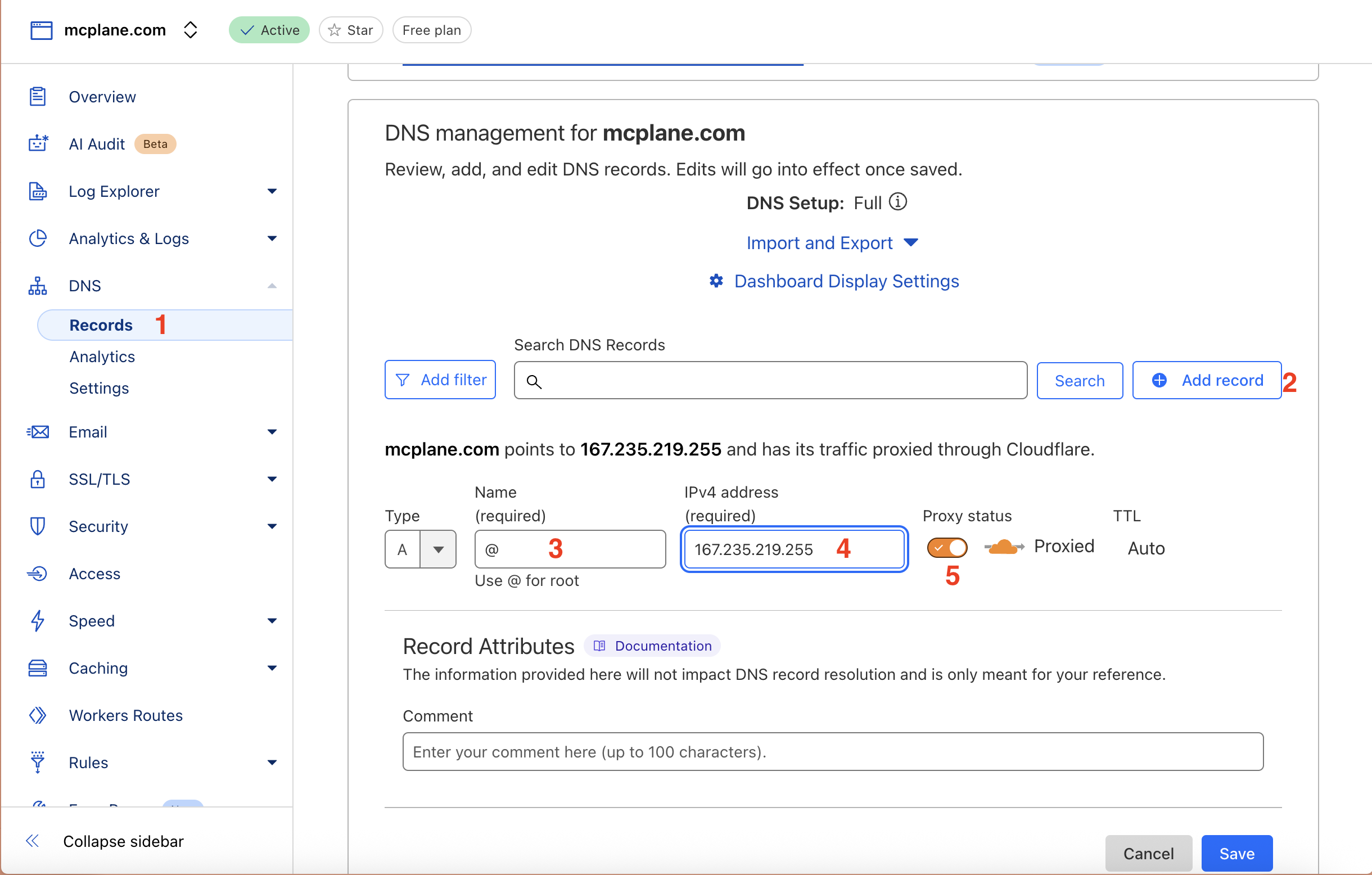Expand the Security menu arrow
Image resolution: width=1372 pixels, height=875 pixels.
(x=272, y=526)
